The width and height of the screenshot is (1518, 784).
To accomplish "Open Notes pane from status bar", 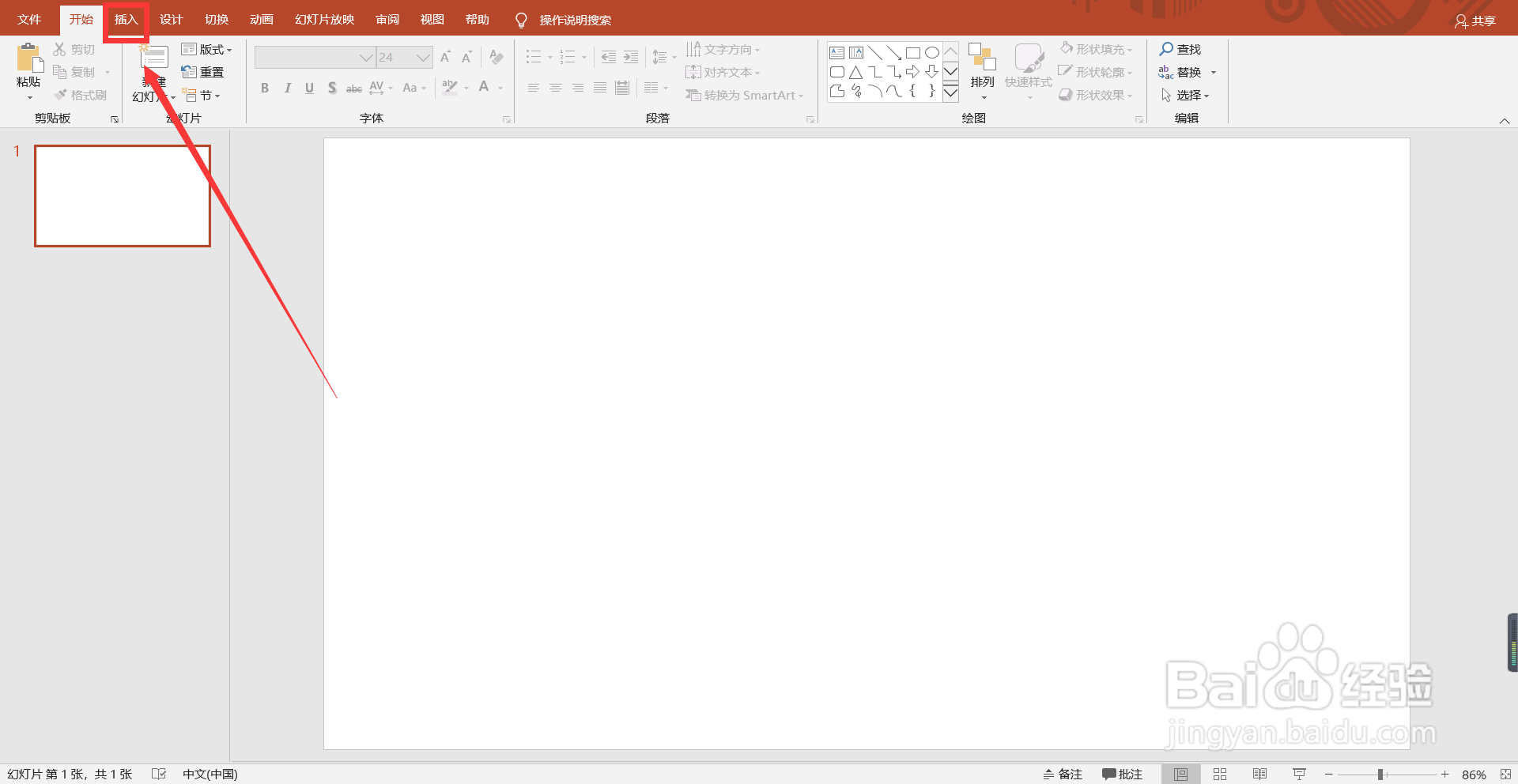I will click(x=1063, y=775).
